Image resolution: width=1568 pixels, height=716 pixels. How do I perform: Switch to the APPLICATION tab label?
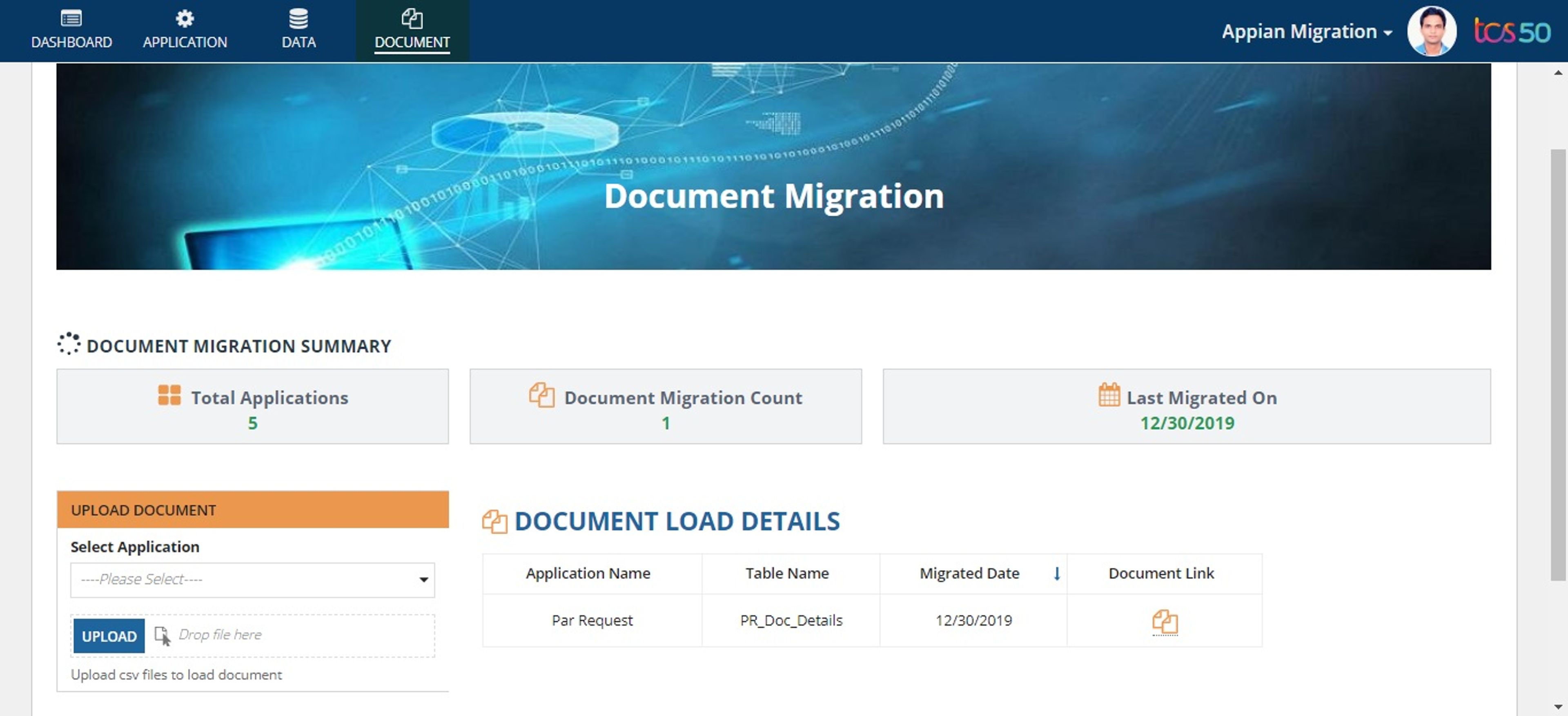pyautogui.click(x=185, y=42)
